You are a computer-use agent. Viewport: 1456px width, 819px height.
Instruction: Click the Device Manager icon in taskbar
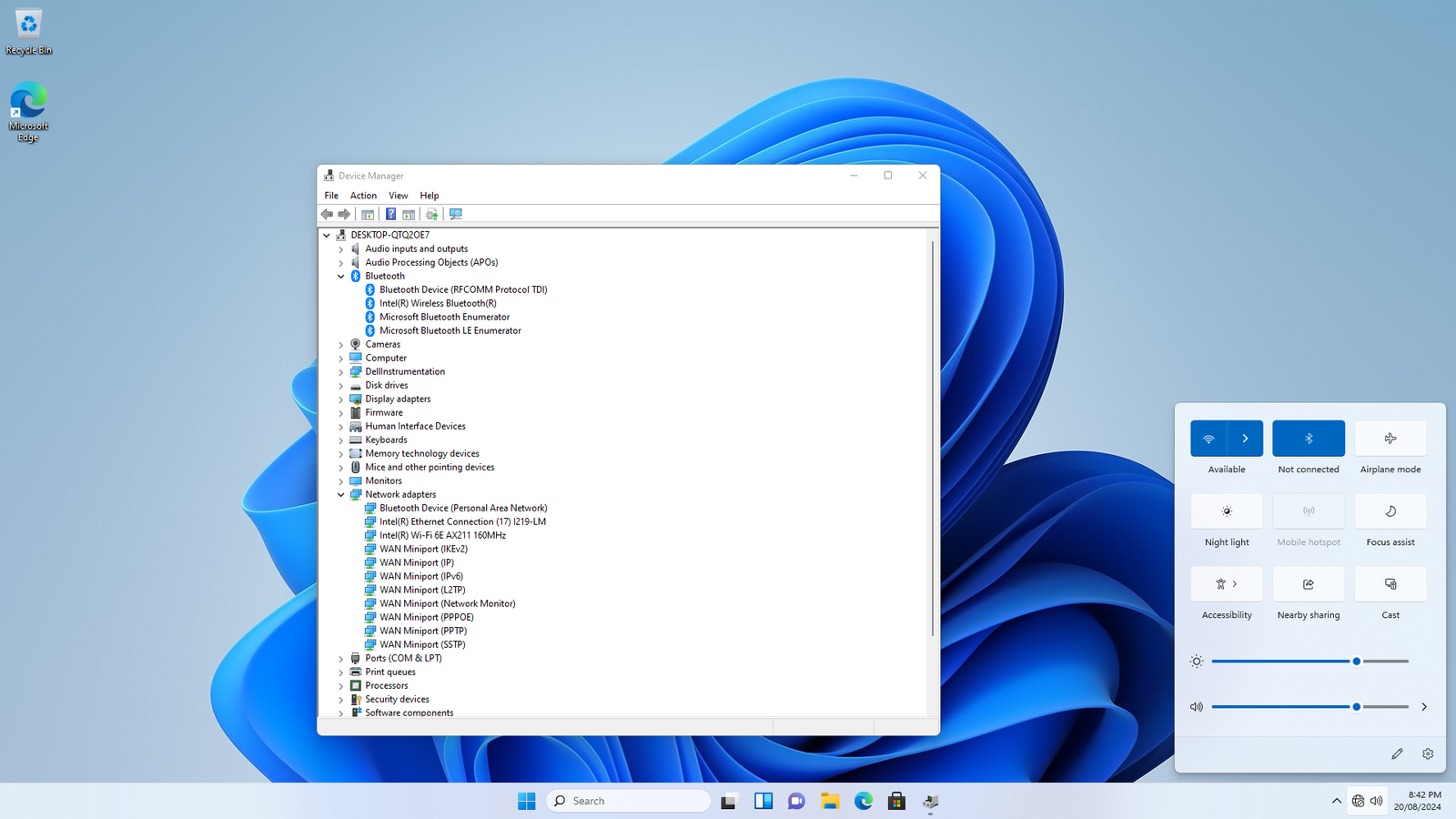coord(930,801)
